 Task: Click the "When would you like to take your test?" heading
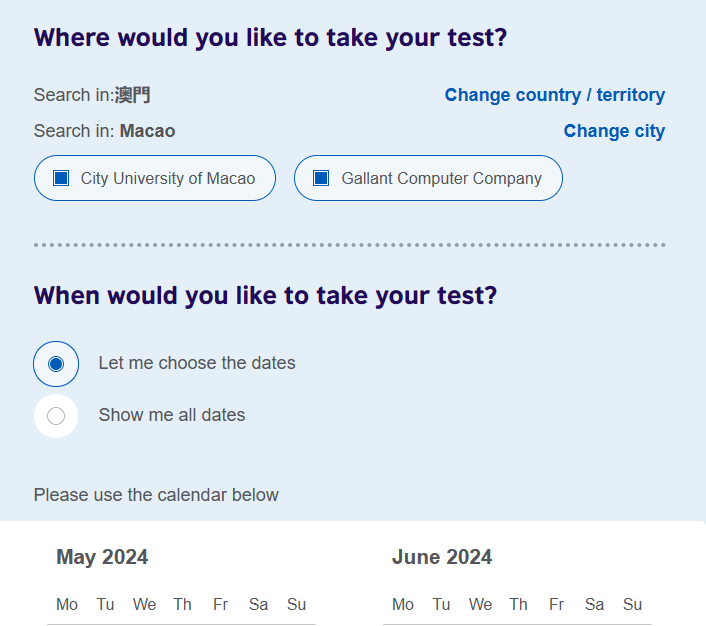tap(265, 296)
